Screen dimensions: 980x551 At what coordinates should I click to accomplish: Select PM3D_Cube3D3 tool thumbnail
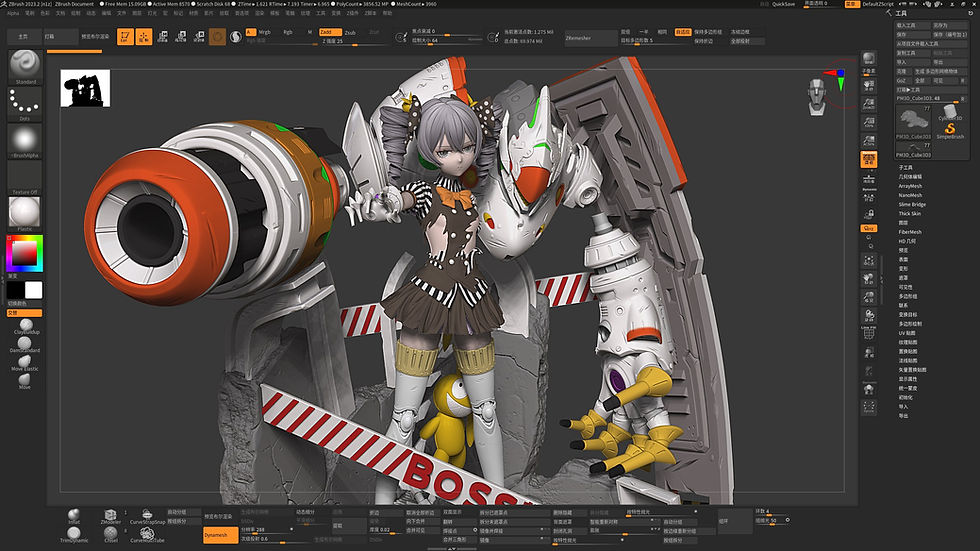coord(913,122)
